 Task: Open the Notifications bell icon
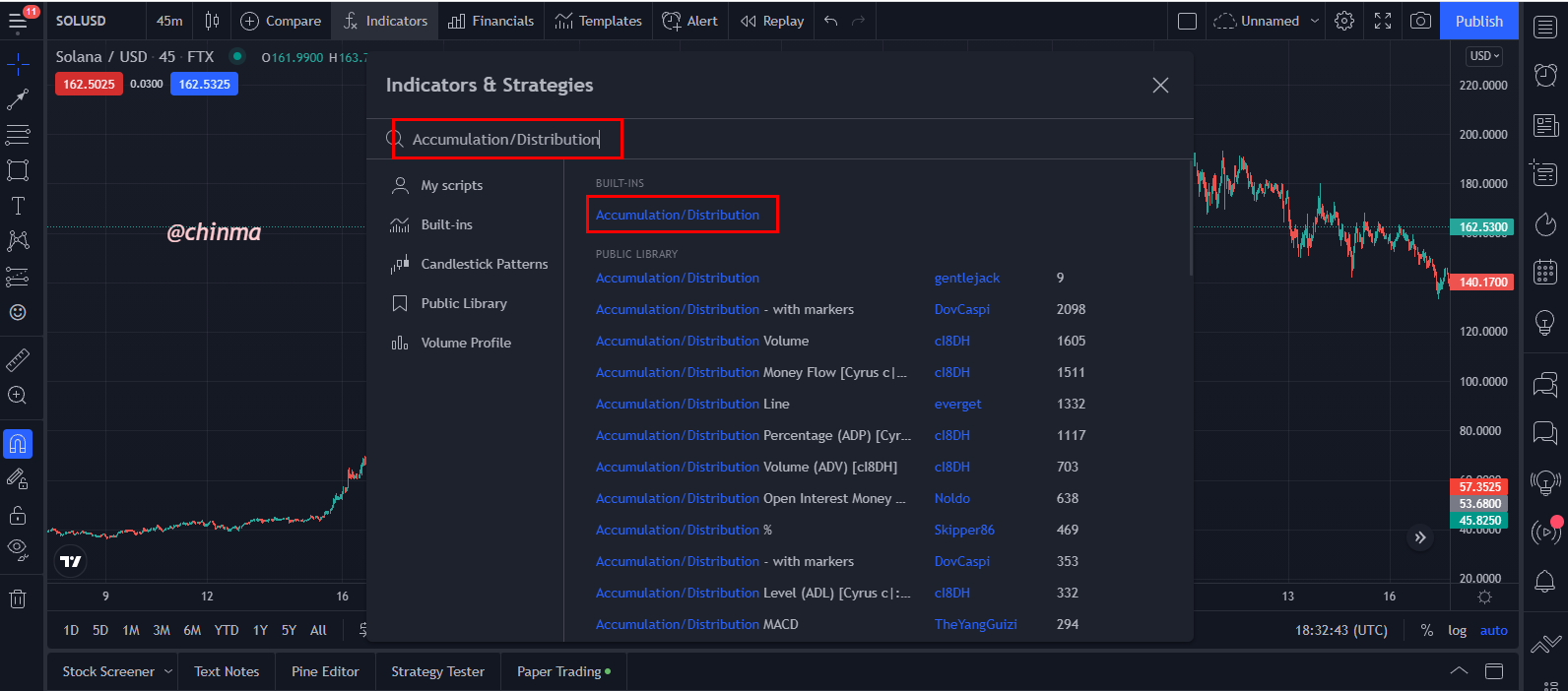[x=1545, y=582]
